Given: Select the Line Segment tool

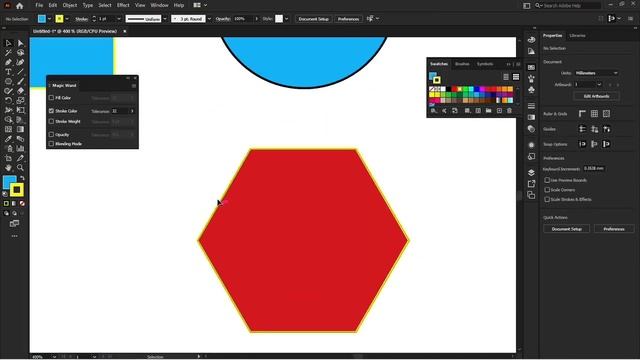Looking at the screenshot, I should 20,72.
